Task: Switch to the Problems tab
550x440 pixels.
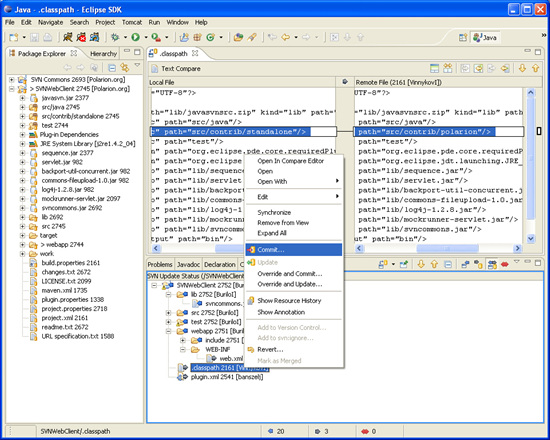Action: pyautogui.click(x=160, y=265)
